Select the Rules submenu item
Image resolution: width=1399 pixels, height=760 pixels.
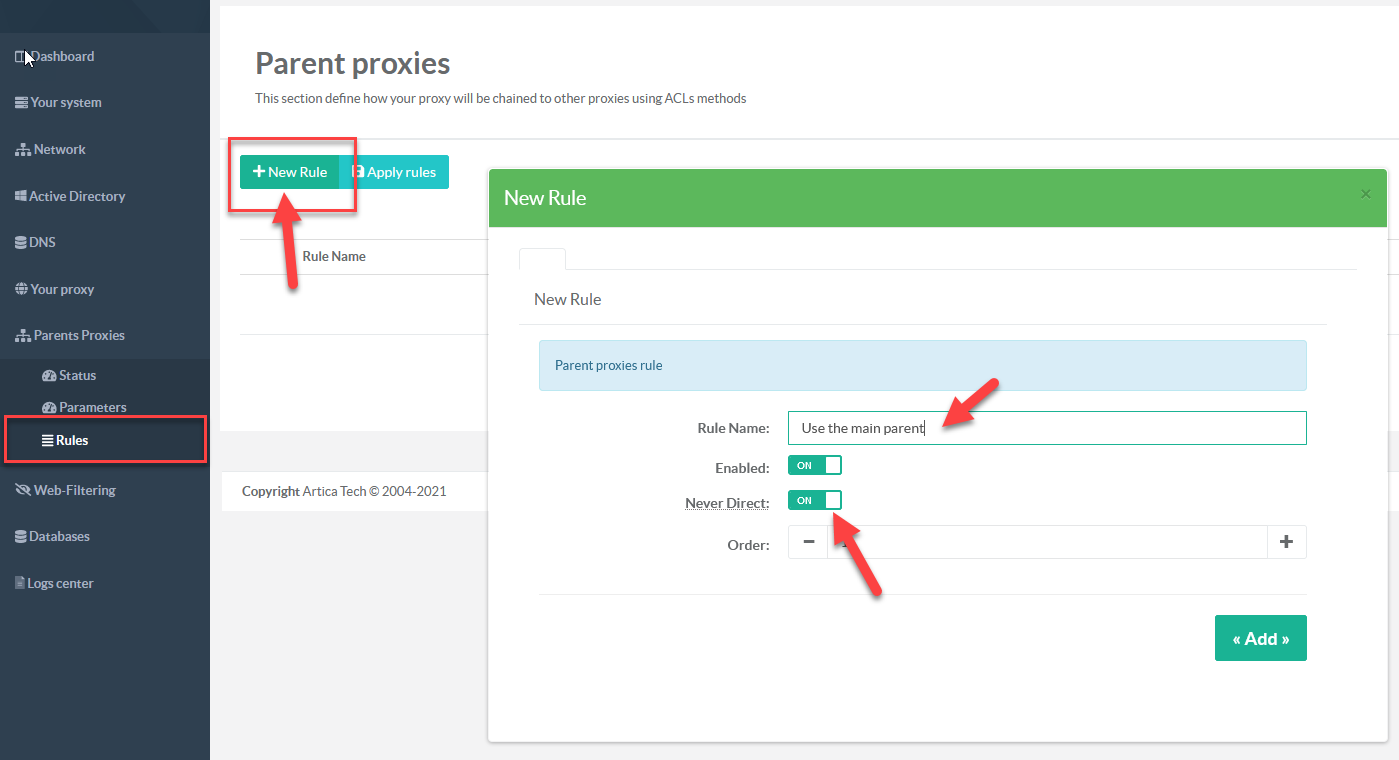click(71, 440)
